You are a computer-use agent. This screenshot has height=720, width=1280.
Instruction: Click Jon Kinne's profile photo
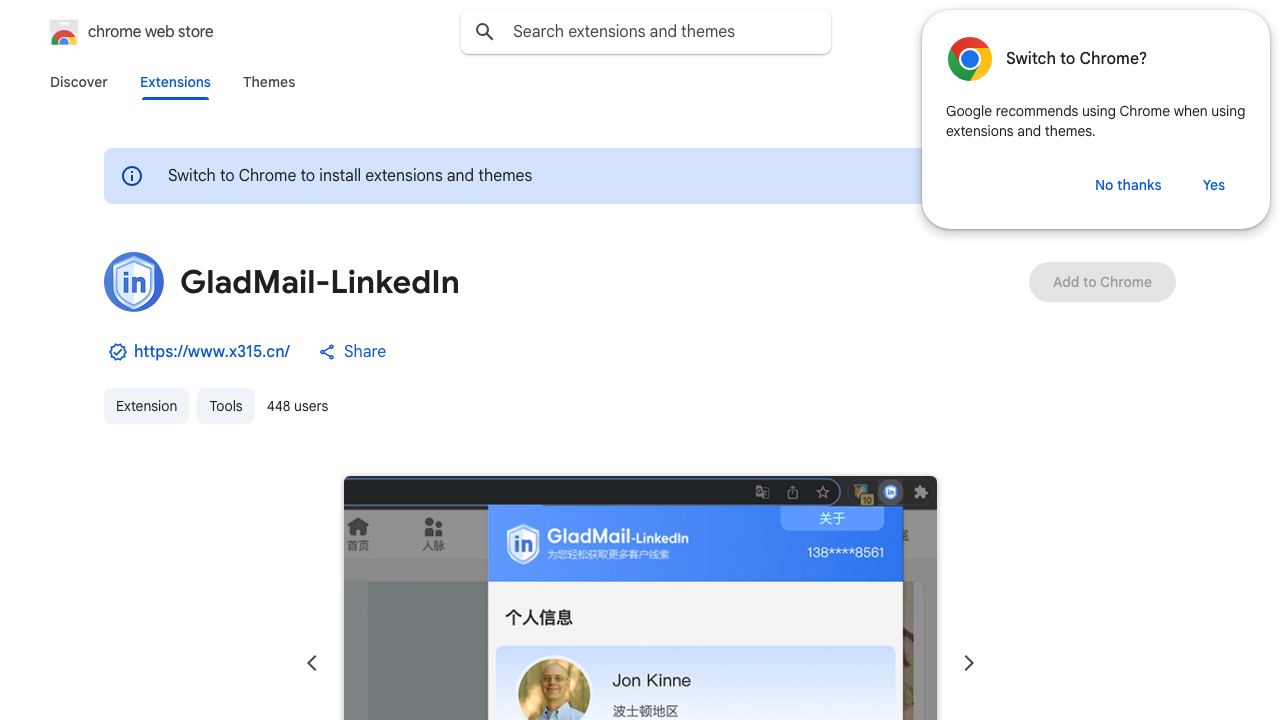554,691
